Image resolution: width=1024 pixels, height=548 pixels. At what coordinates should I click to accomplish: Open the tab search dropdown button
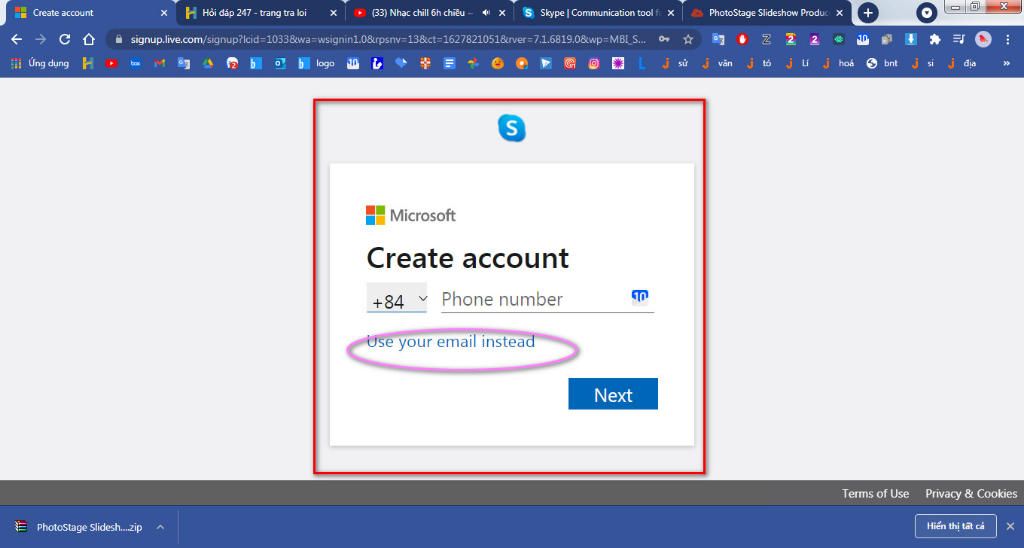coord(926,12)
